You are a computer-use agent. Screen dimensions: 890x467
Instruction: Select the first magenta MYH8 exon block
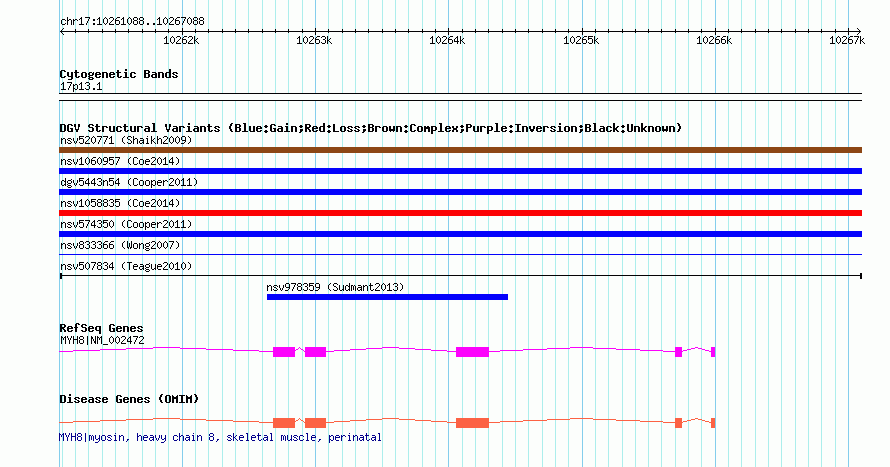(x=284, y=352)
